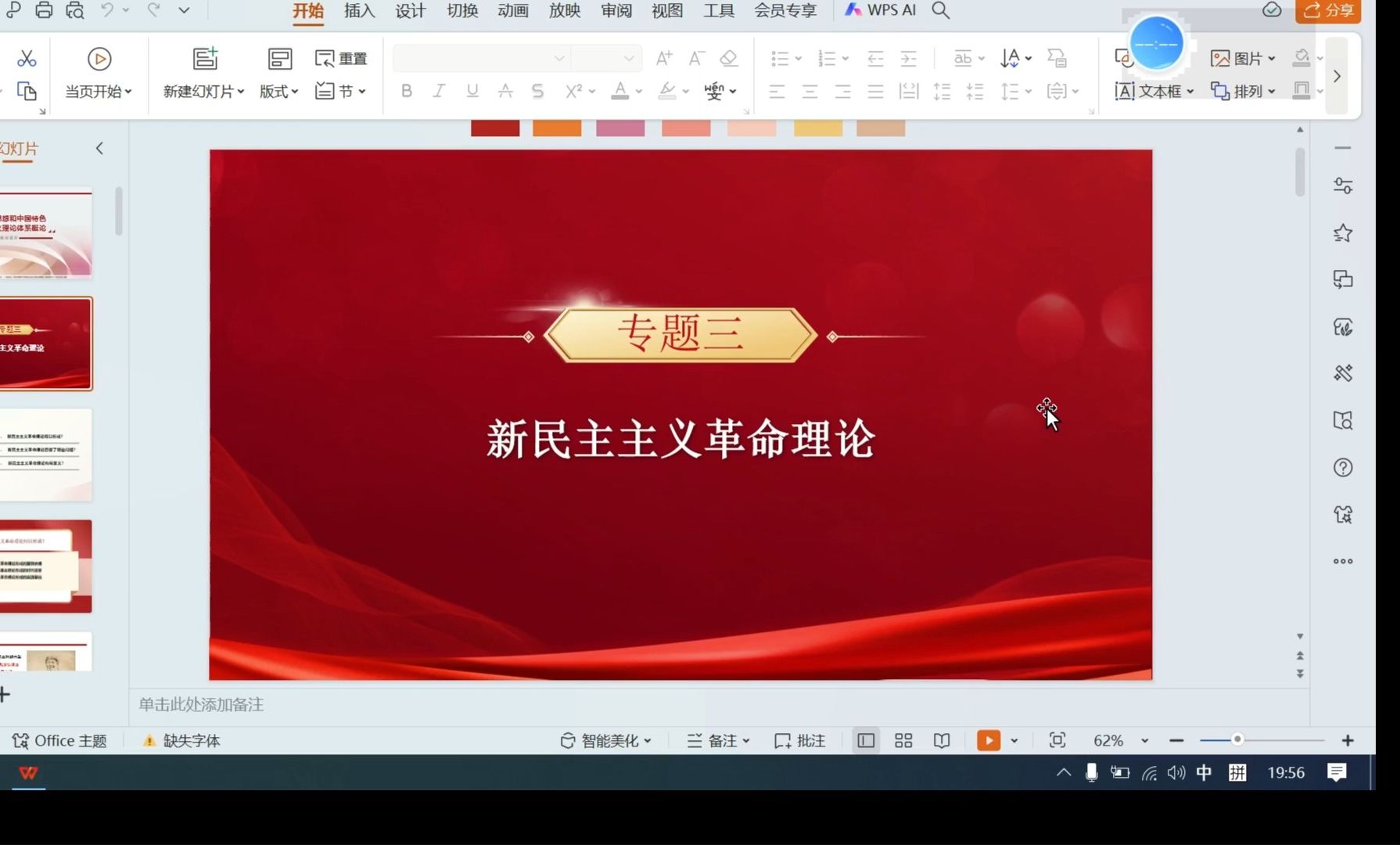Click the Increase indent icon
1400x845 pixels.
[x=909, y=58]
